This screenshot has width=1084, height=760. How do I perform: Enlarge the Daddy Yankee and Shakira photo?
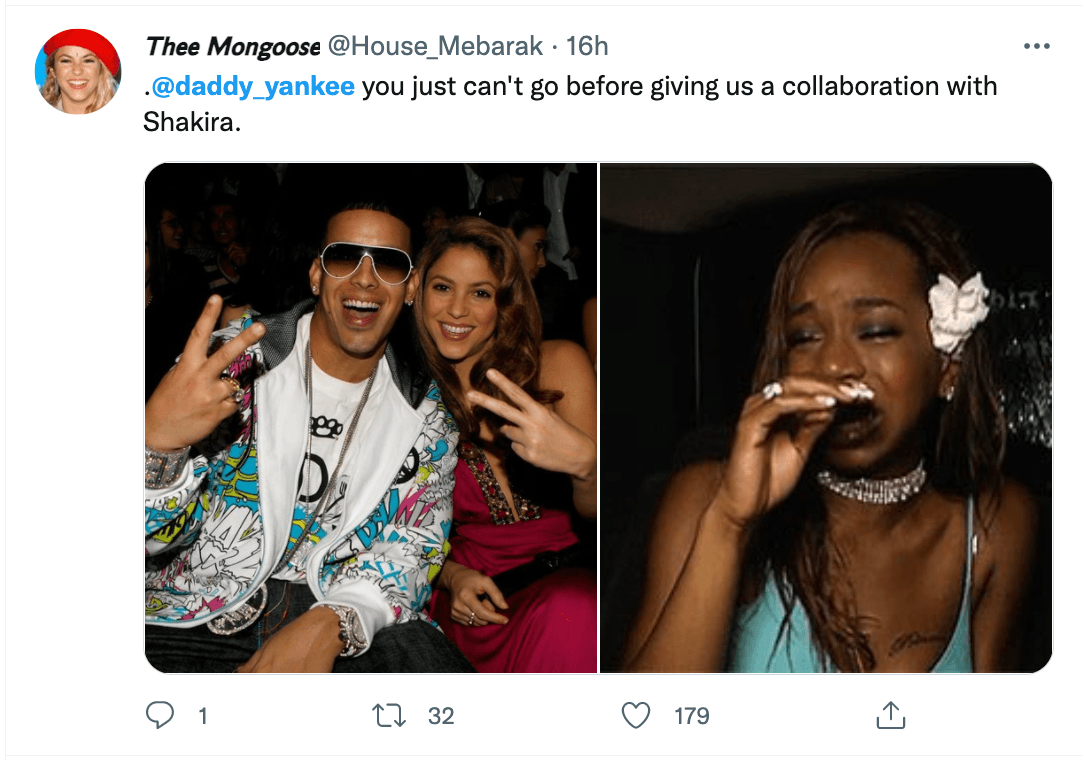370,420
